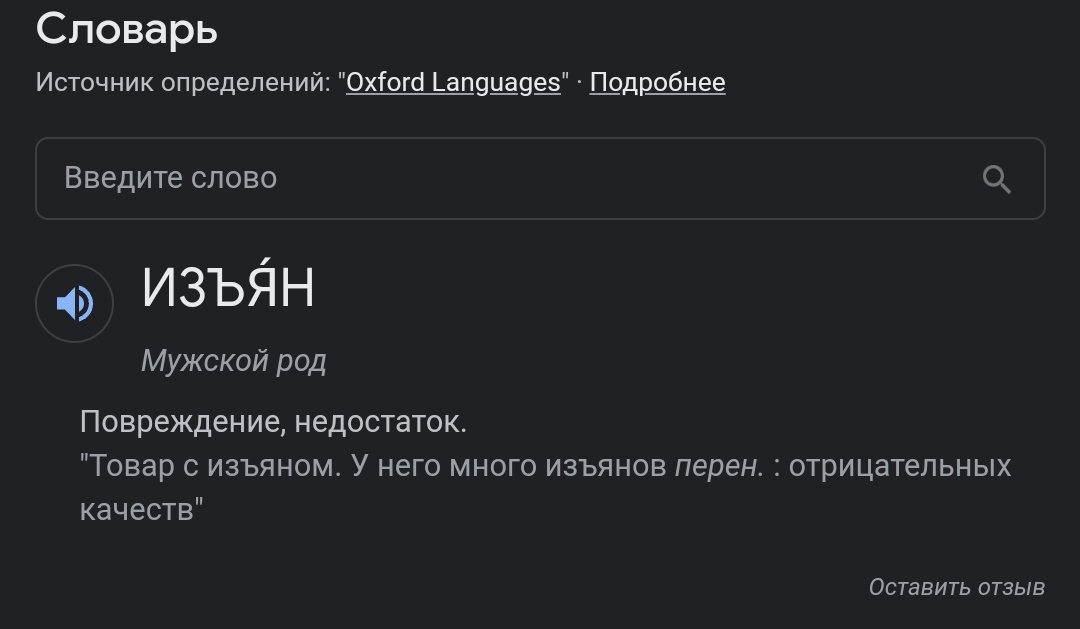Click the word род in gender label
The width and height of the screenshot is (1080, 629).
(301, 362)
